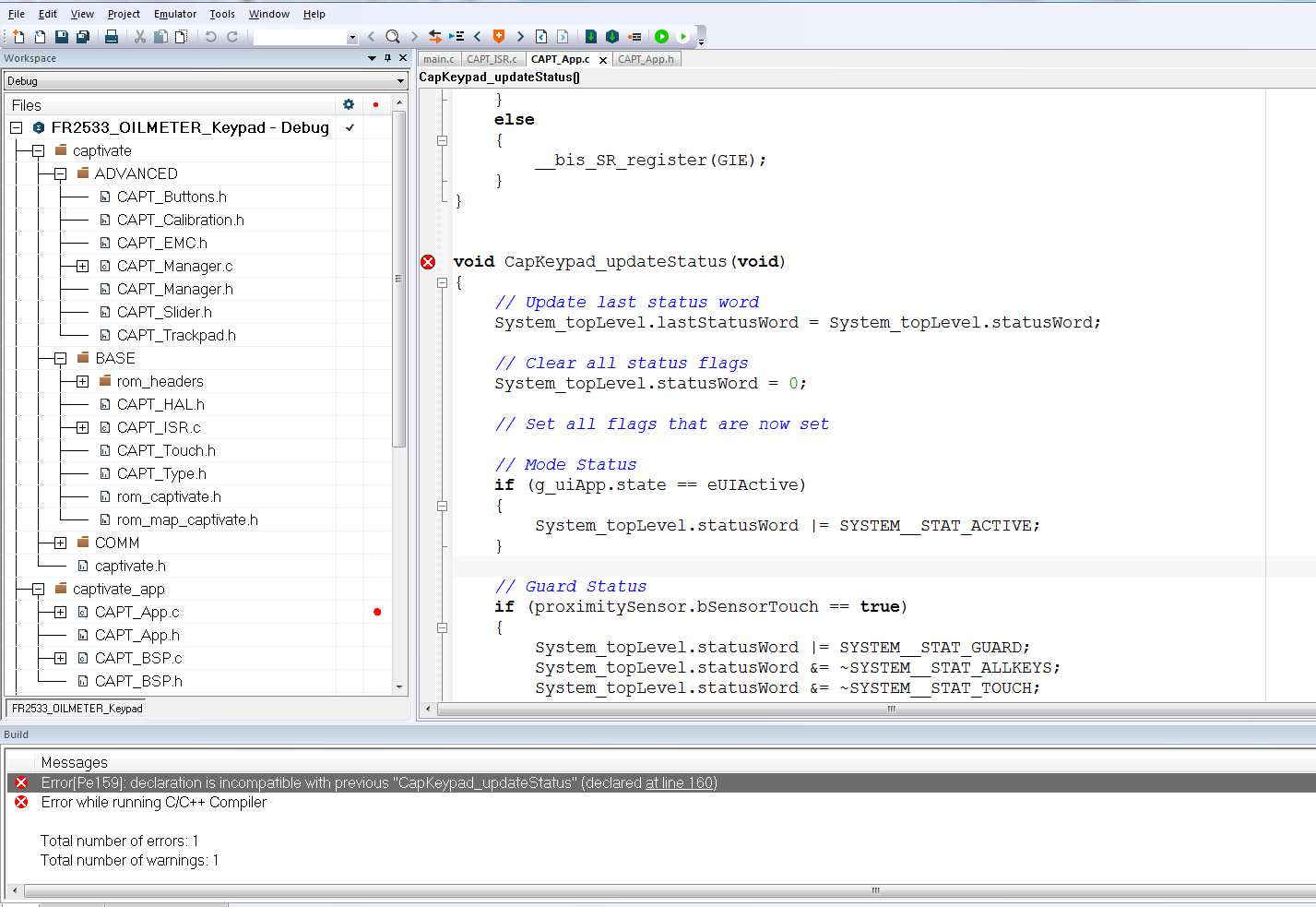
Task: Click the Toggle Bookmark orange icon
Action: click(x=499, y=37)
